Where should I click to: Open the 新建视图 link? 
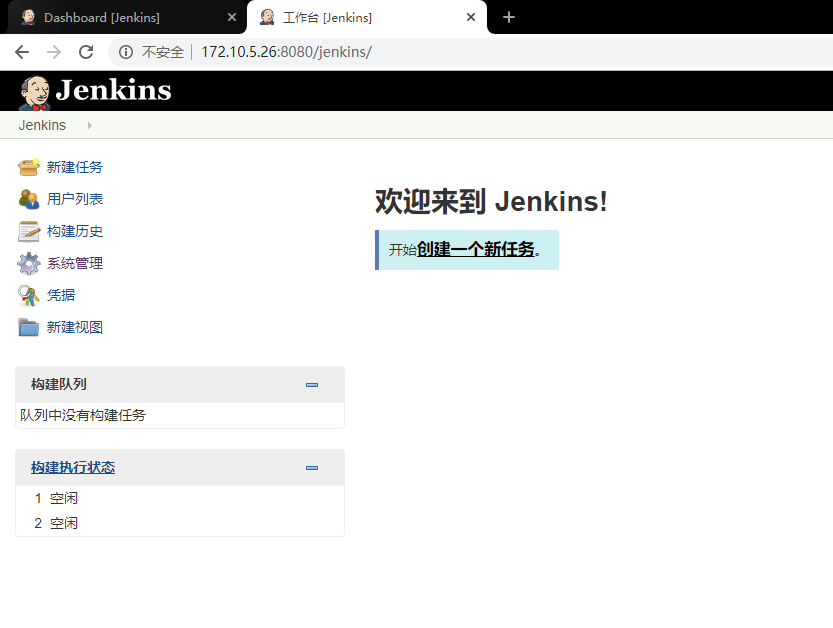pos(75,327)
